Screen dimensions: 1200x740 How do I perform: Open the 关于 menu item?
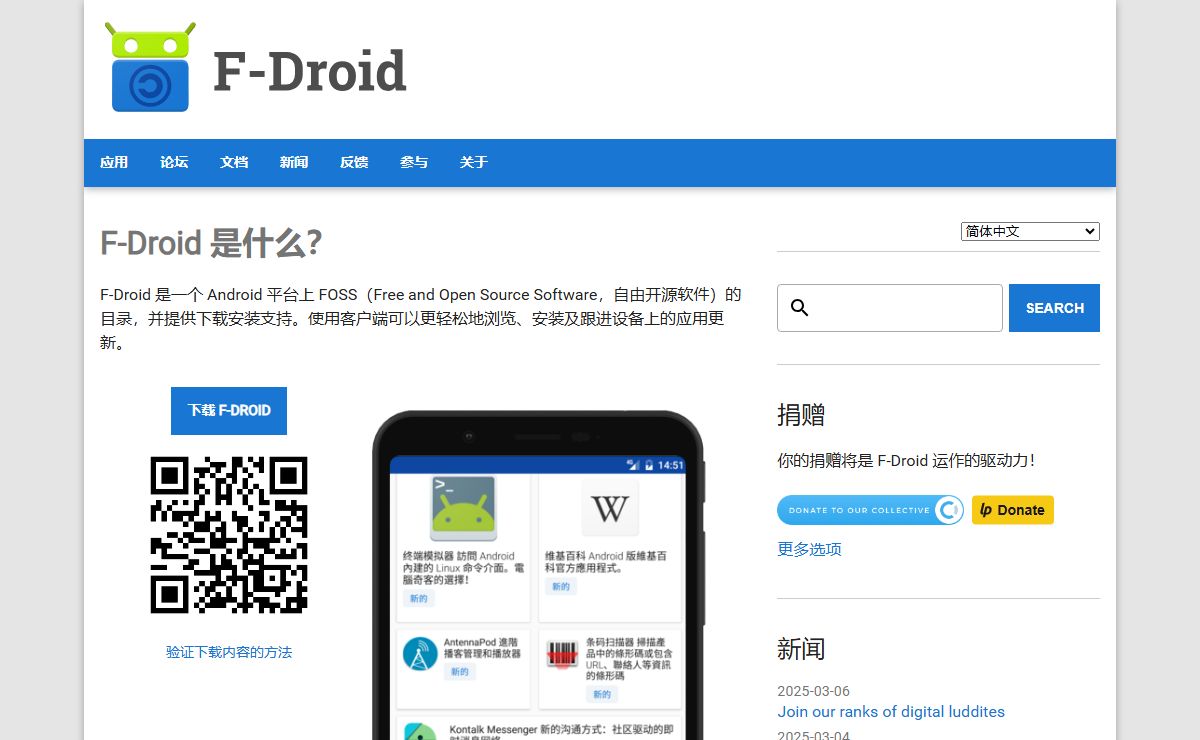(x=474, y=162)
